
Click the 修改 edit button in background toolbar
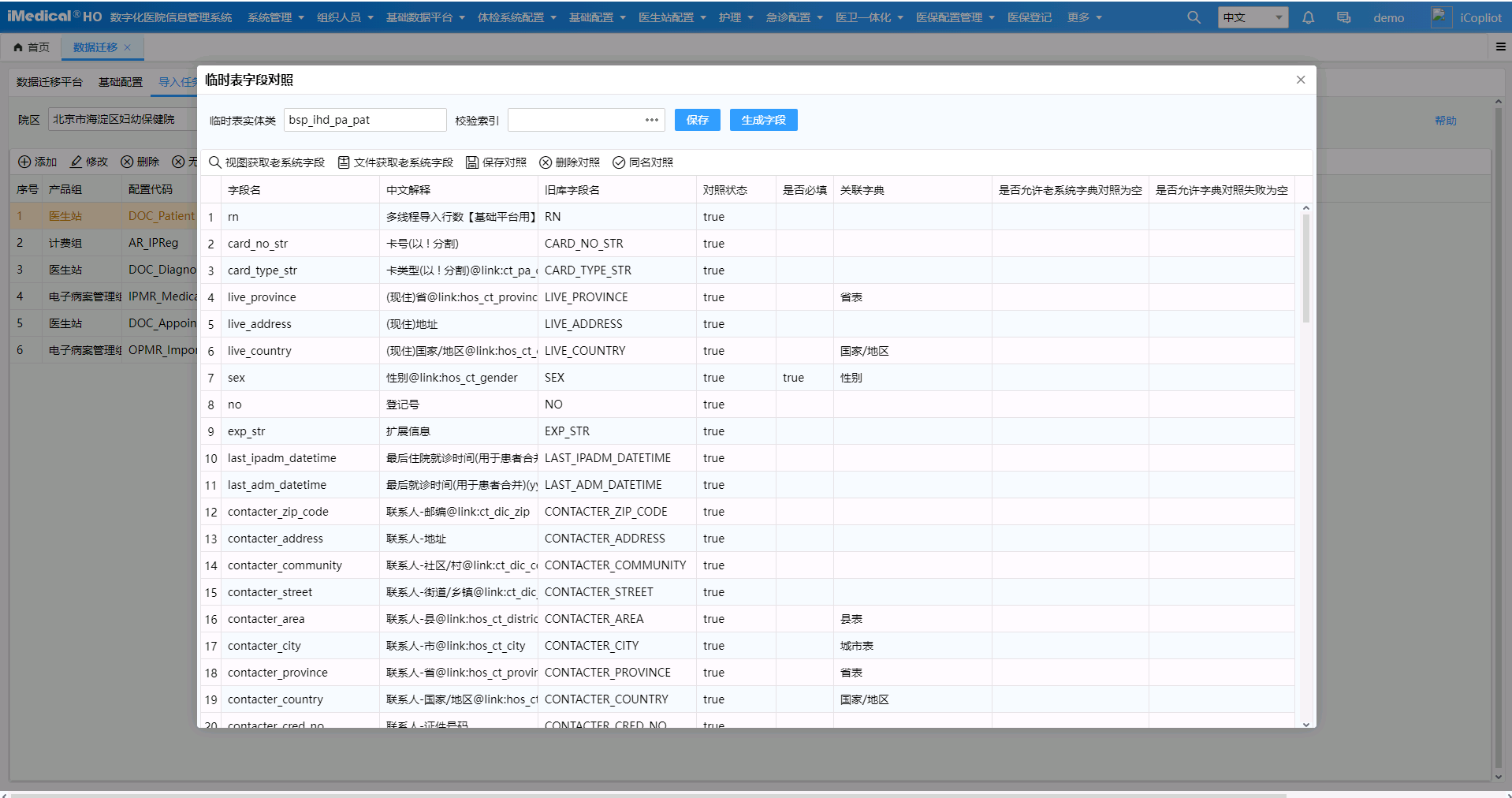pyautogui.click(x=89, y=162)
